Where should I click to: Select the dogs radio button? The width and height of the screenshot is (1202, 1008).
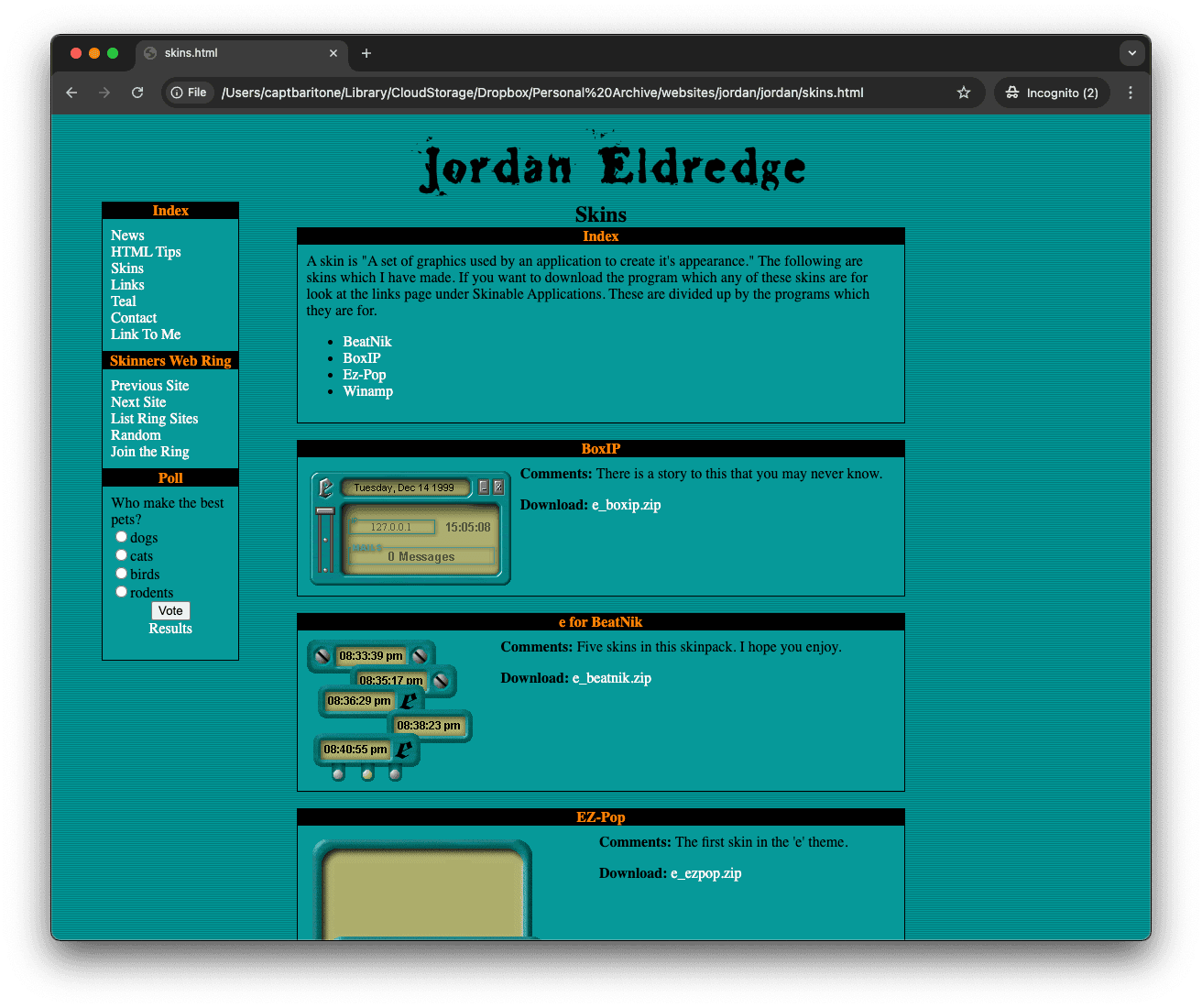tap(121, 537)
